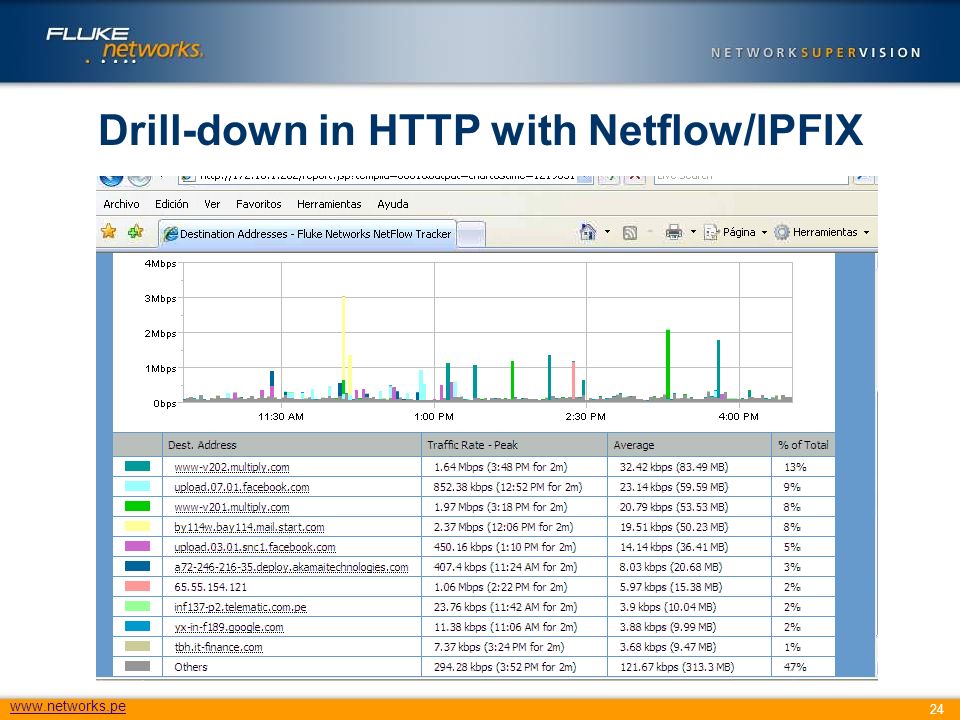Viewport: 960px width, 720px height.
Task: Follow the www.networks.pe footer link
Action: [x=68, y=706]
